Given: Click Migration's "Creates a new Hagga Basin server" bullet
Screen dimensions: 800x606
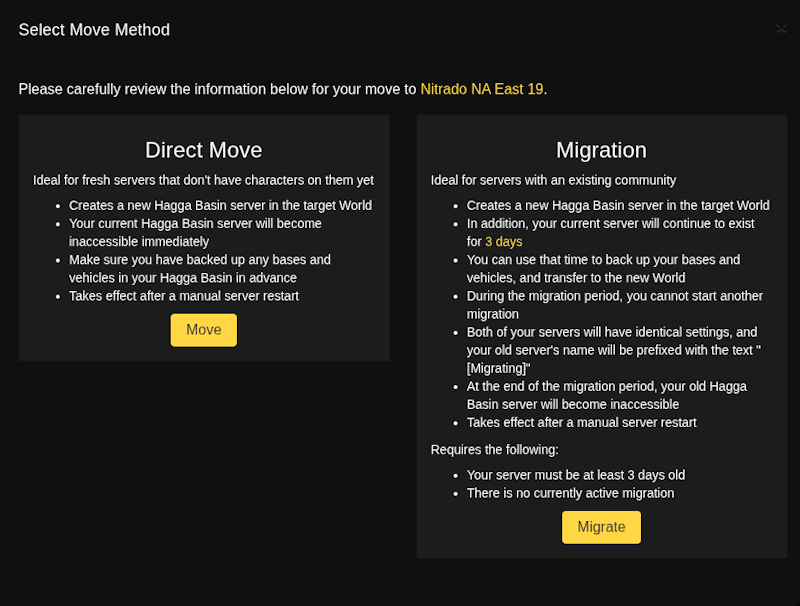Looking at the screenshot, I should [618, 205].
